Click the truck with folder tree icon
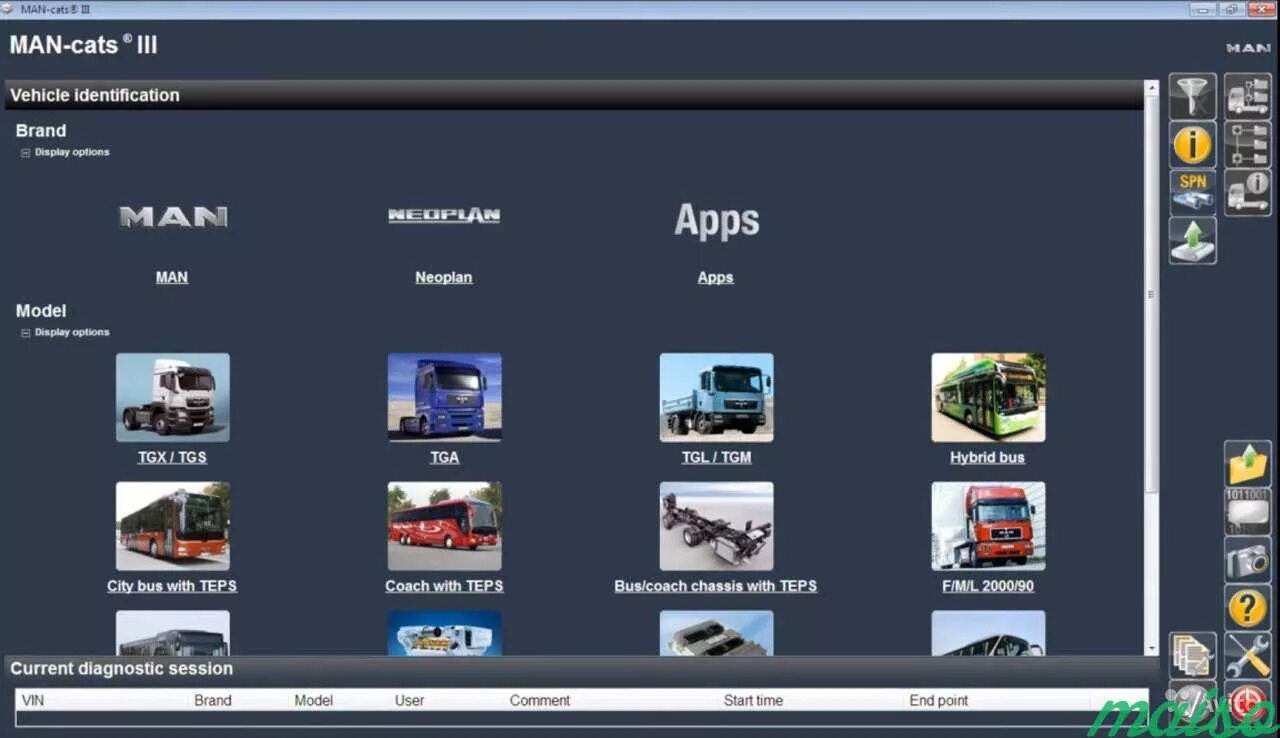 coord(1248,97)
